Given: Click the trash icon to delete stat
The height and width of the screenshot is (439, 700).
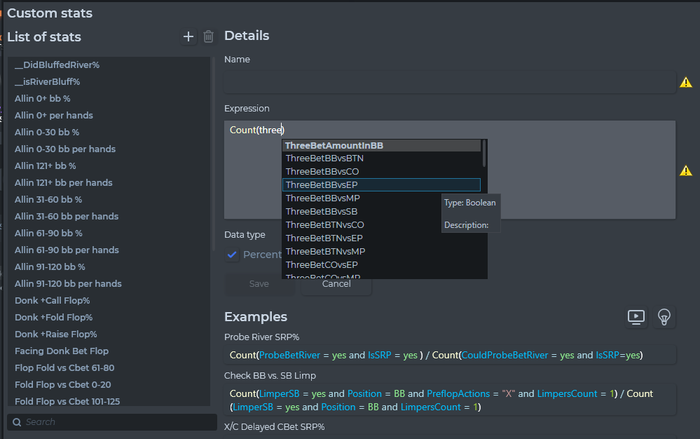Looking at the screenshot, I should pos(208,37).
